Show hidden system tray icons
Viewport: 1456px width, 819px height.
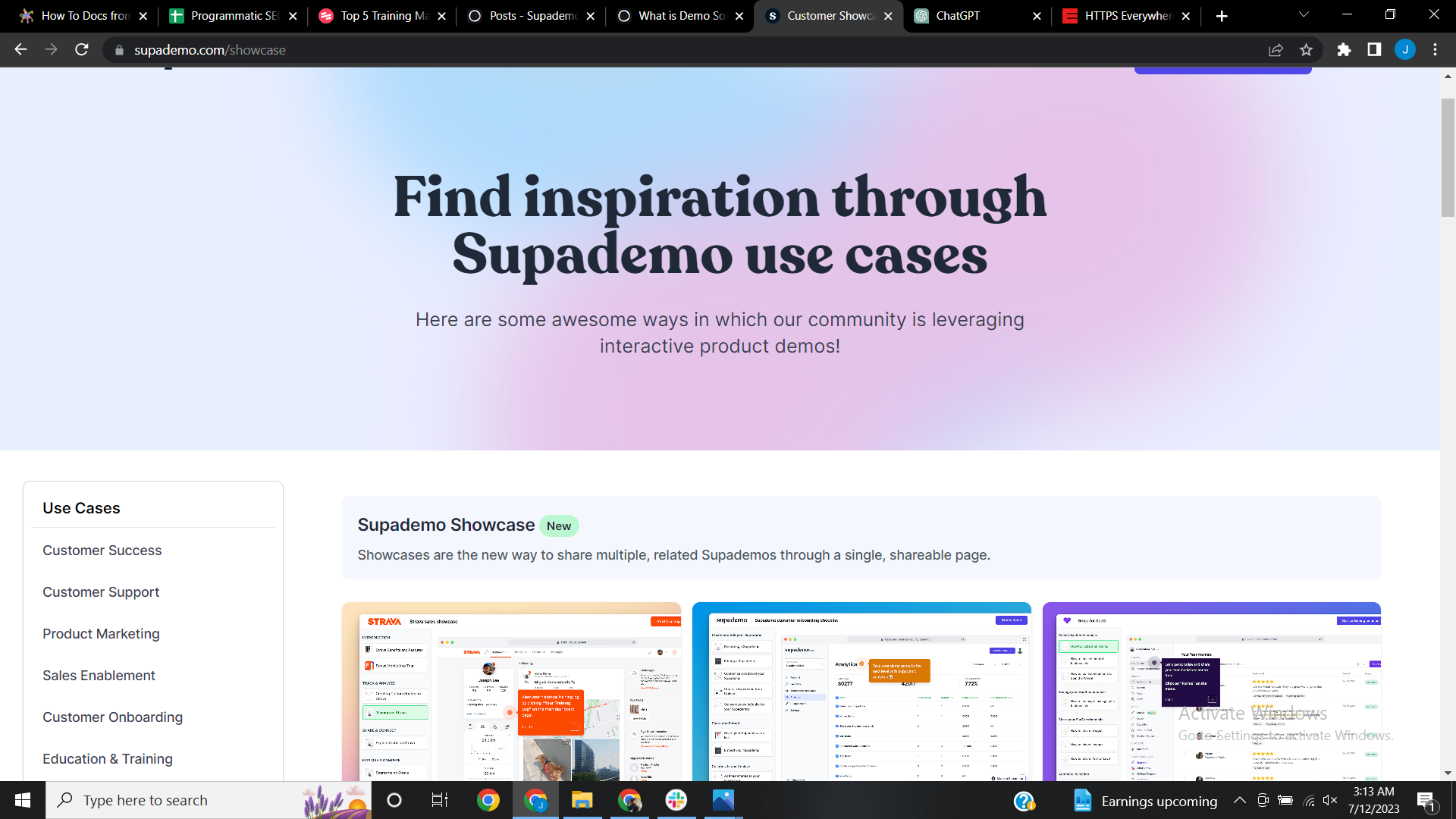tap(1240, 800)
